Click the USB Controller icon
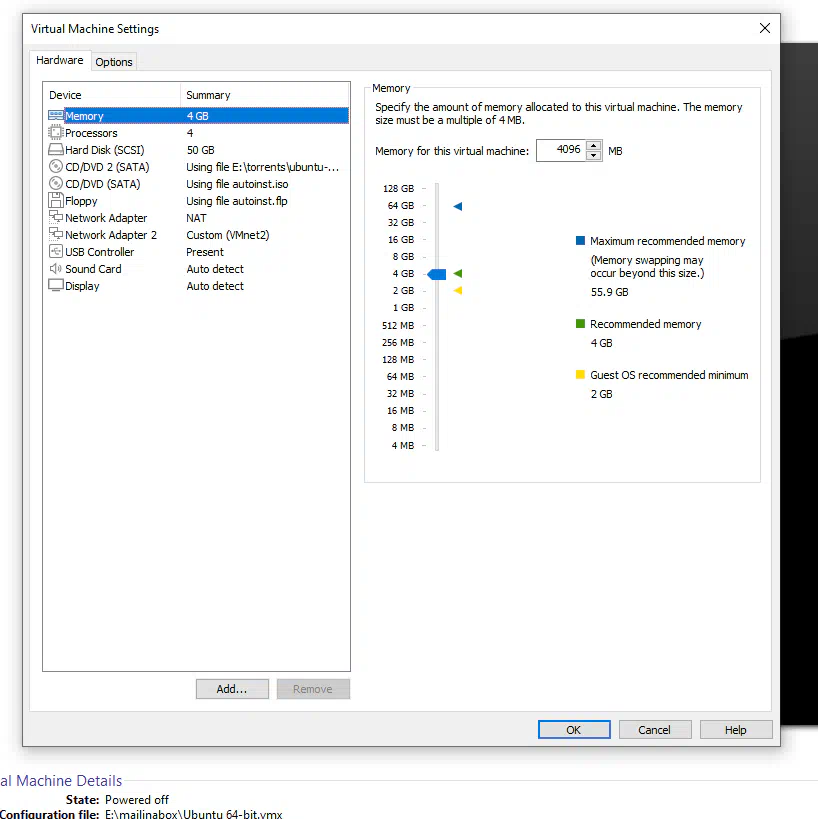The image size is (818, 819). pos(55,251)
